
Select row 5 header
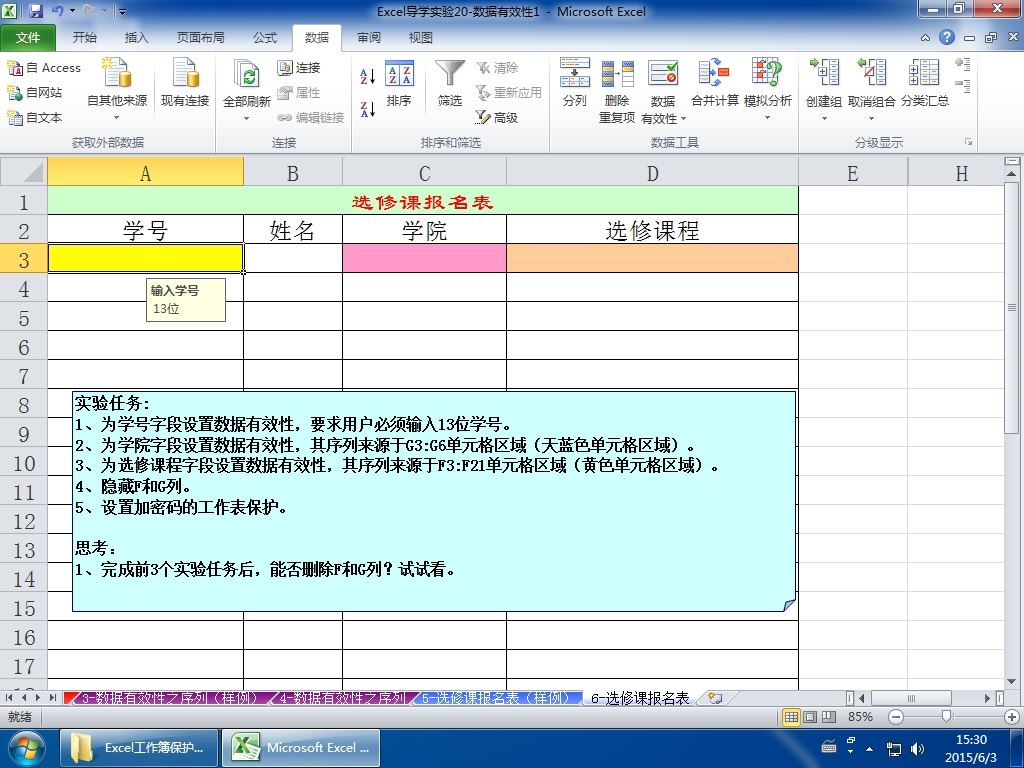[24, 318]
